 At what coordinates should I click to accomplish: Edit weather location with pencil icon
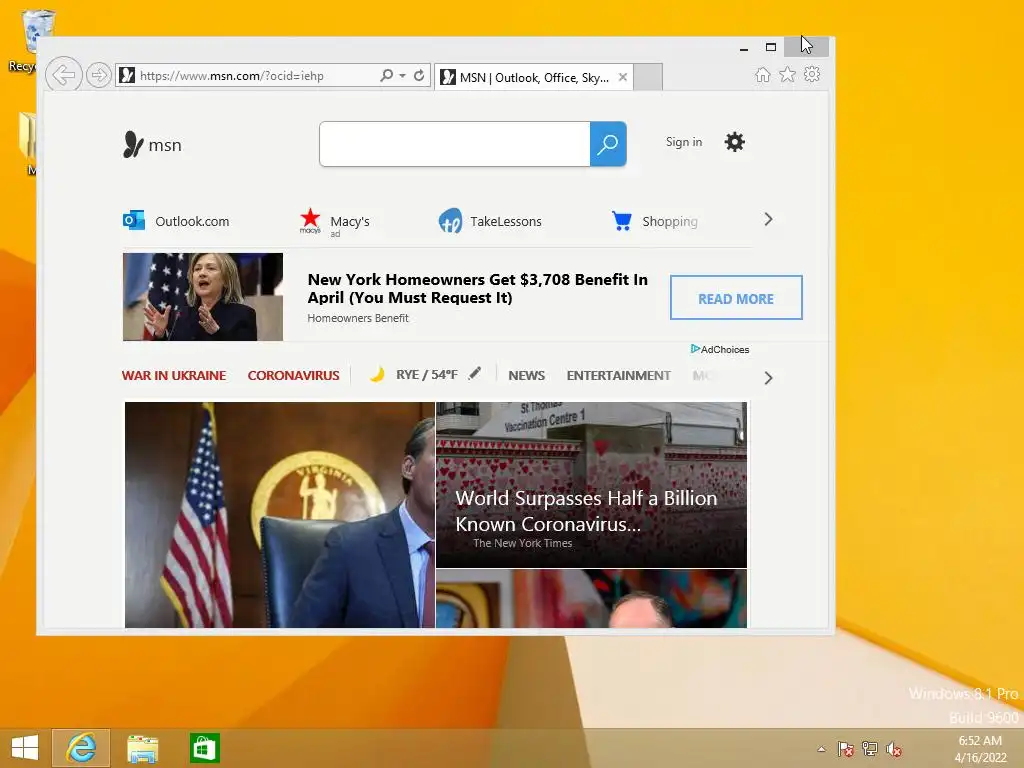[x=475, y=373]
